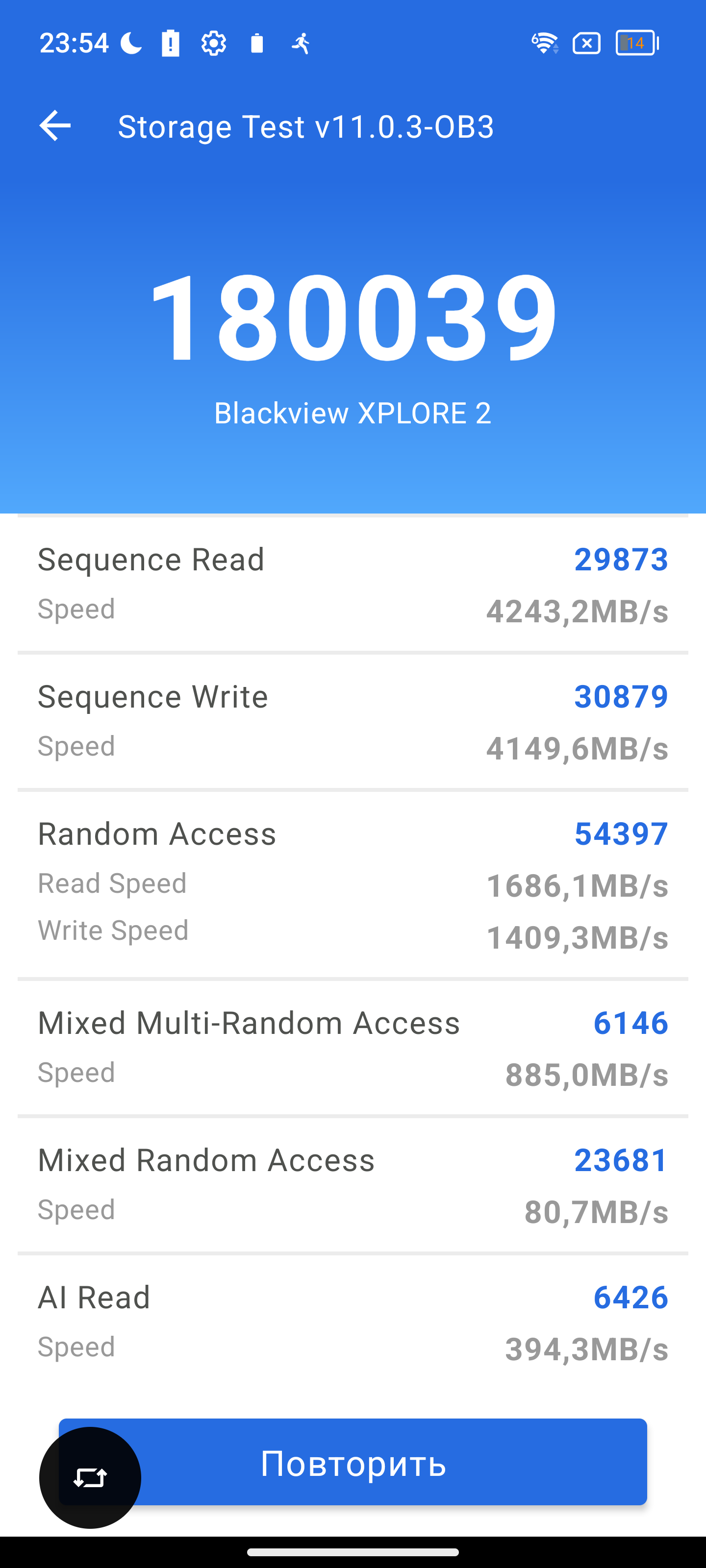Tap the AI Read result row
The height and width of the screenshot is (1568, 706).
(x=353, y=1322)
